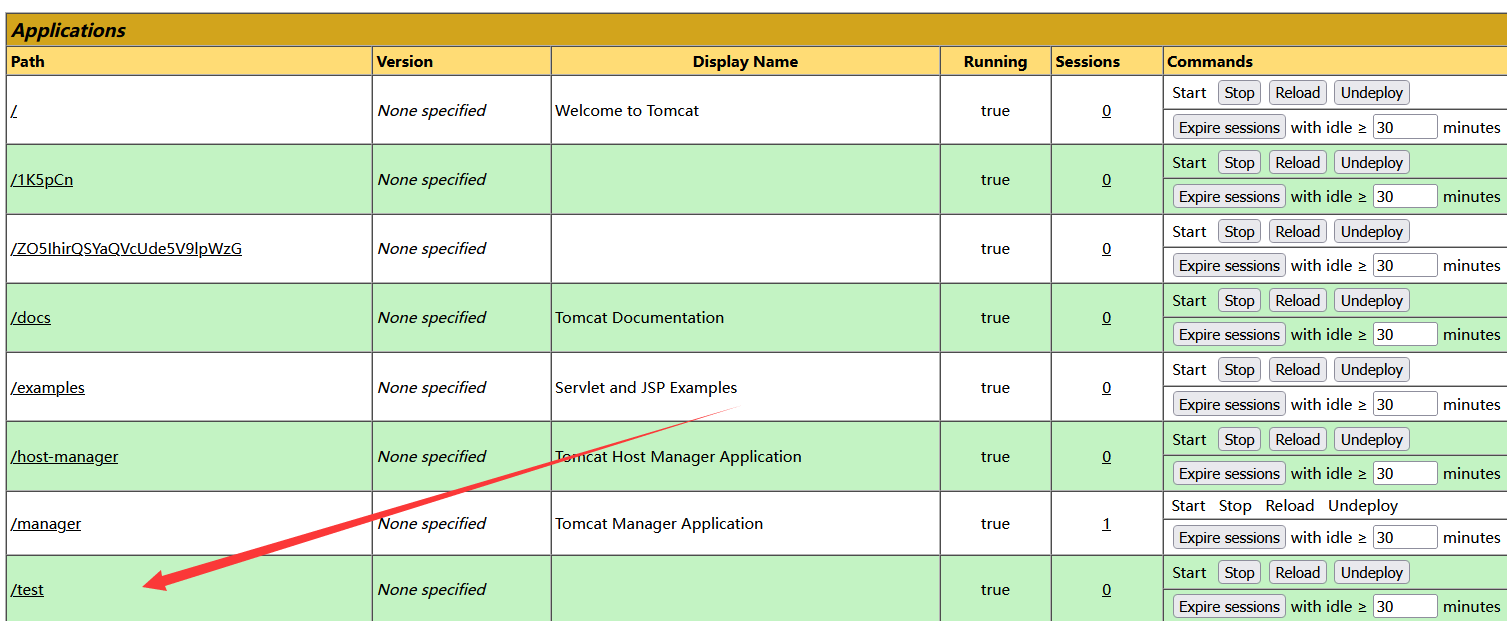Expire sessions for /manager
Image resolution: width=1507 pixels, height=621 pixels.
(1229, 538)
